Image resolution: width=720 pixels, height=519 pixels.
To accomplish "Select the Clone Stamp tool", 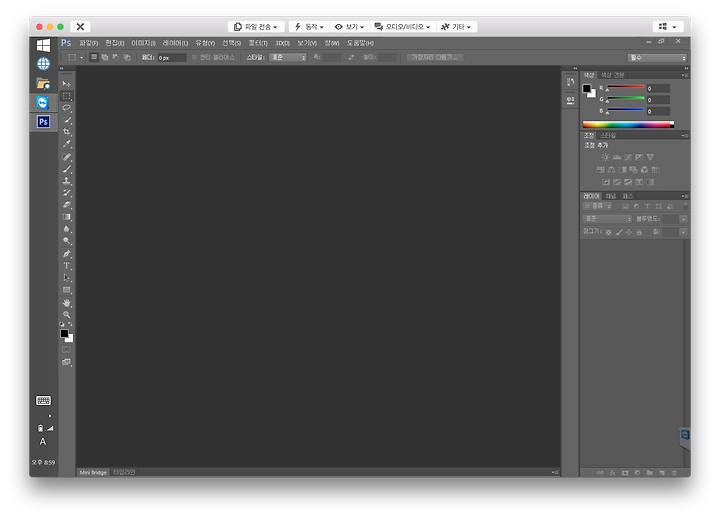I will 67,181.
